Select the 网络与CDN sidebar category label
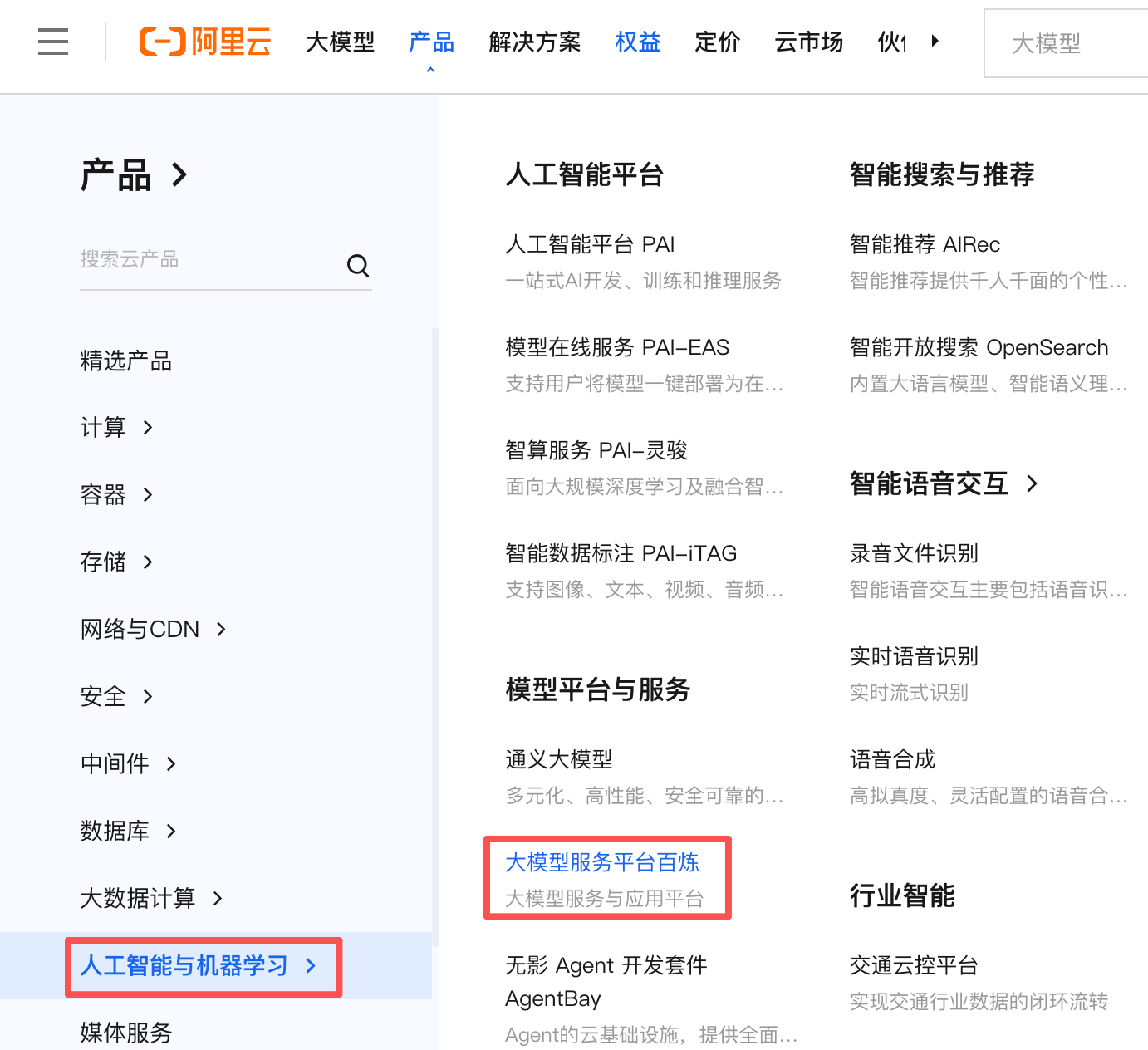1148x1050 pixels. (140, 630)
